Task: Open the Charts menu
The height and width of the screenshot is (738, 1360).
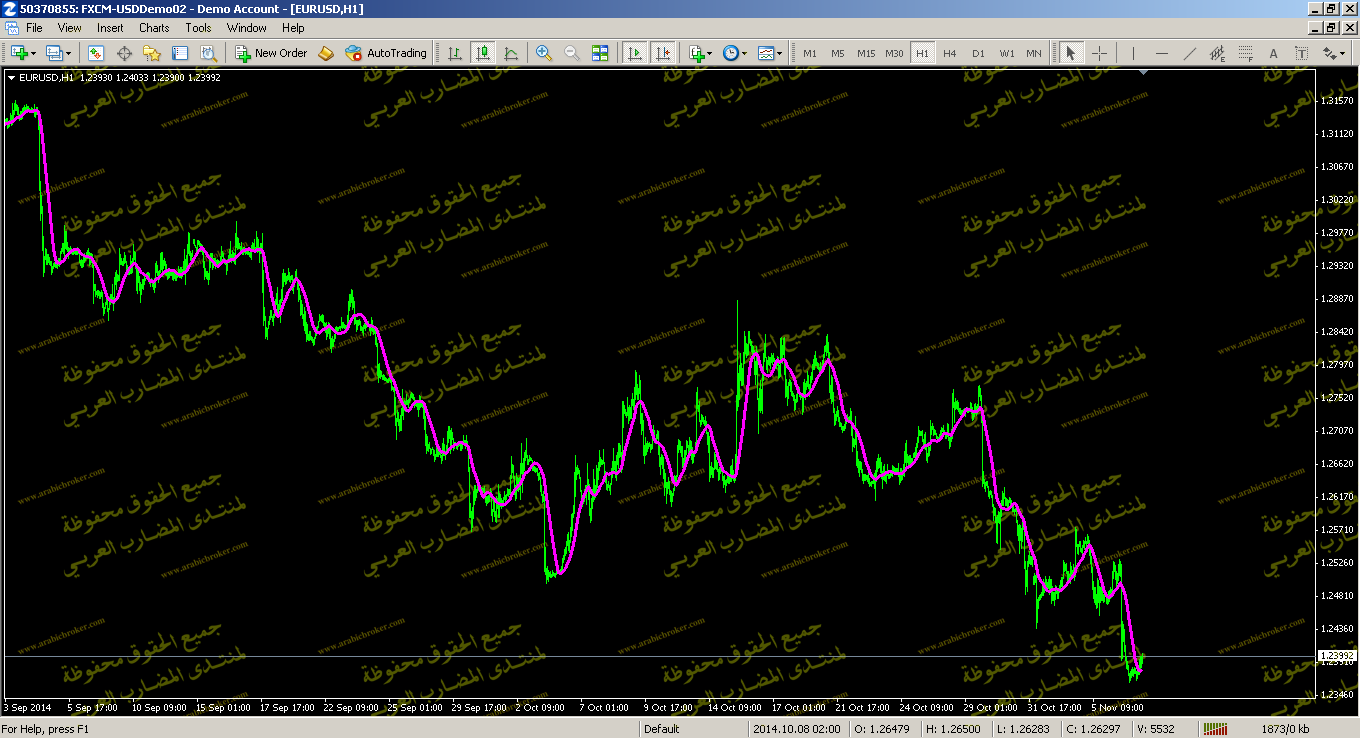Action: 154,28
